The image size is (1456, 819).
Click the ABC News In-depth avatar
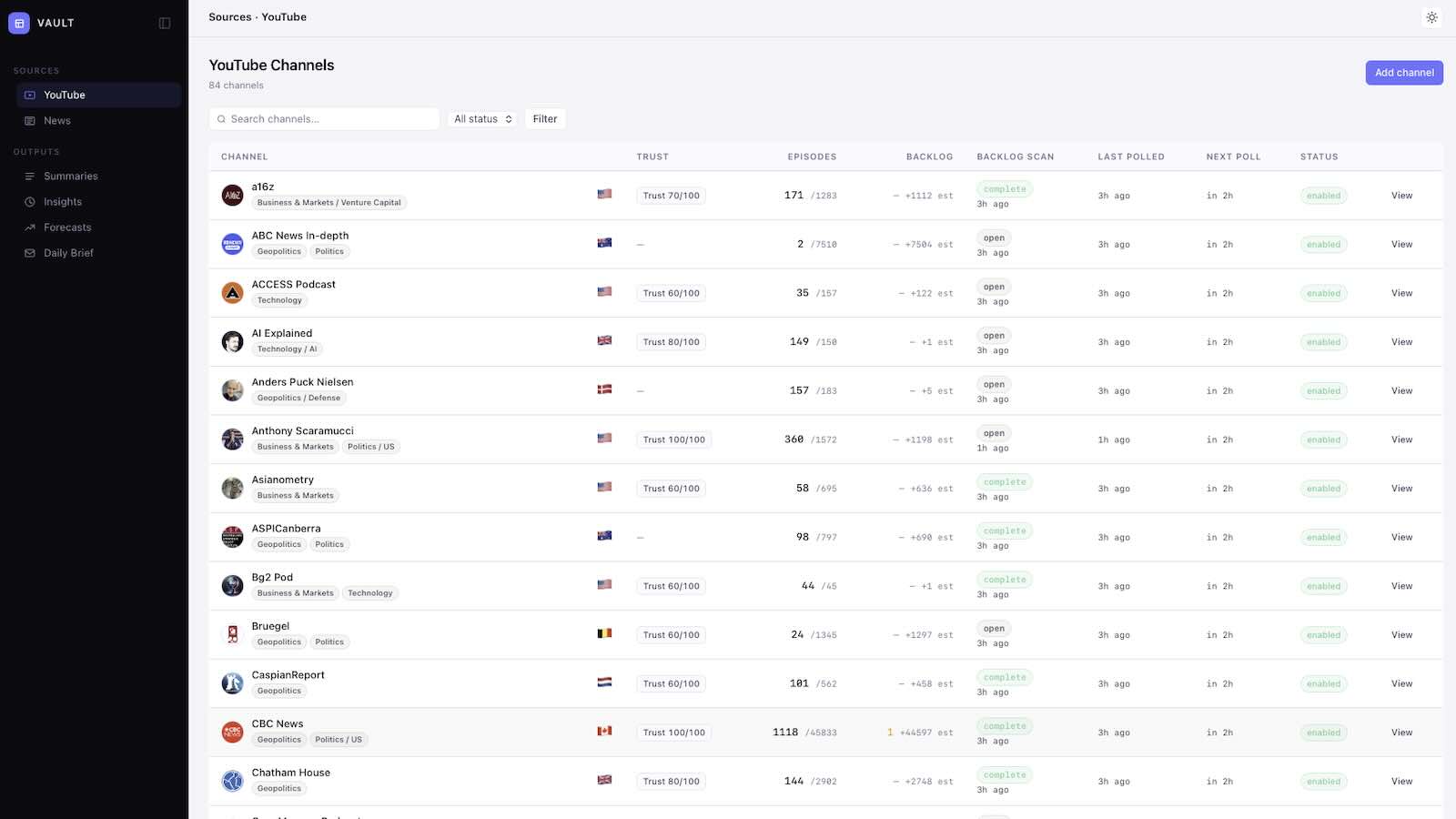(x=233, y=244)
